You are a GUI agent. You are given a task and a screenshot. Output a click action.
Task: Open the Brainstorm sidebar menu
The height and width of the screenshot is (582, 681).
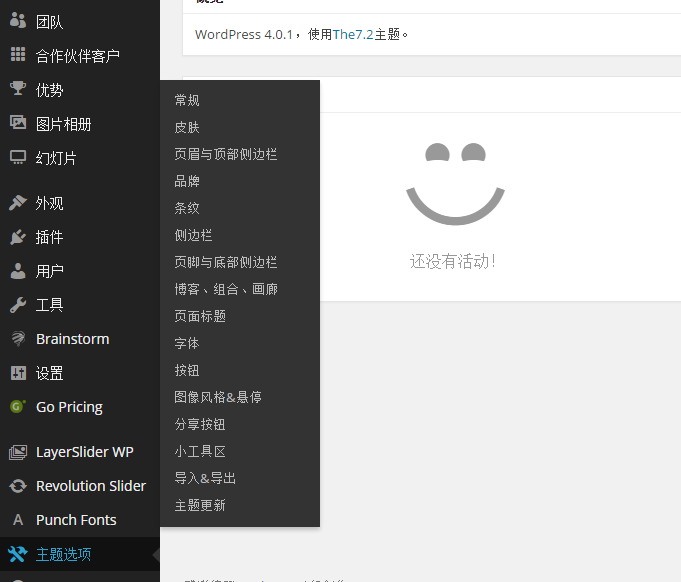(x=72, y=339)
